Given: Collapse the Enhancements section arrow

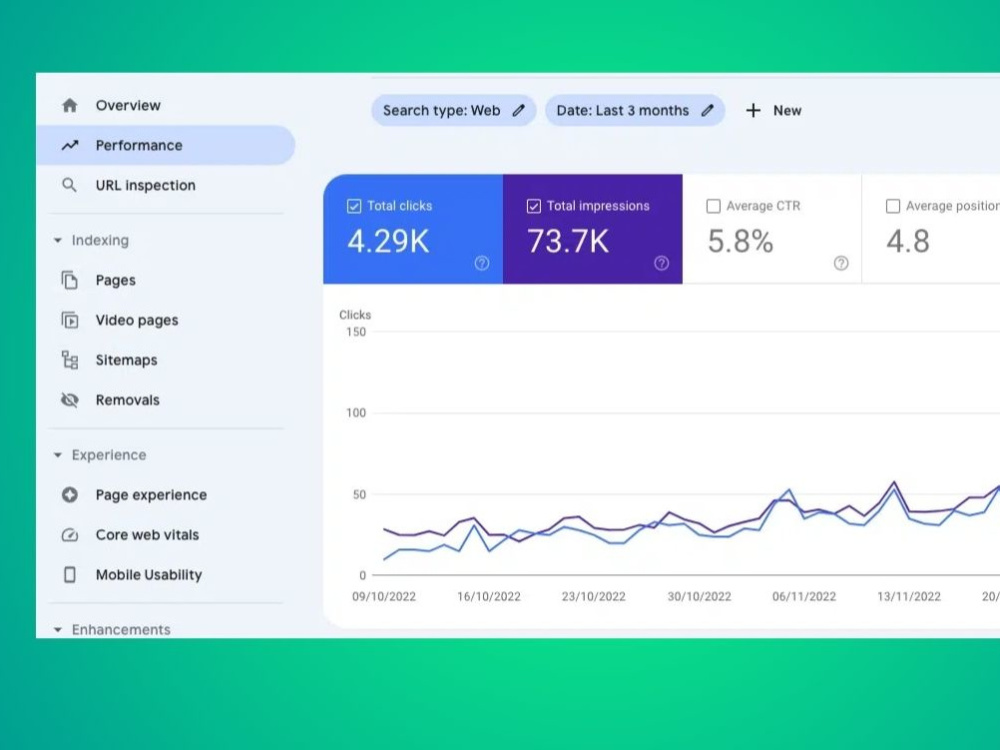Looking at the screenshot, I should pos(58,630).
